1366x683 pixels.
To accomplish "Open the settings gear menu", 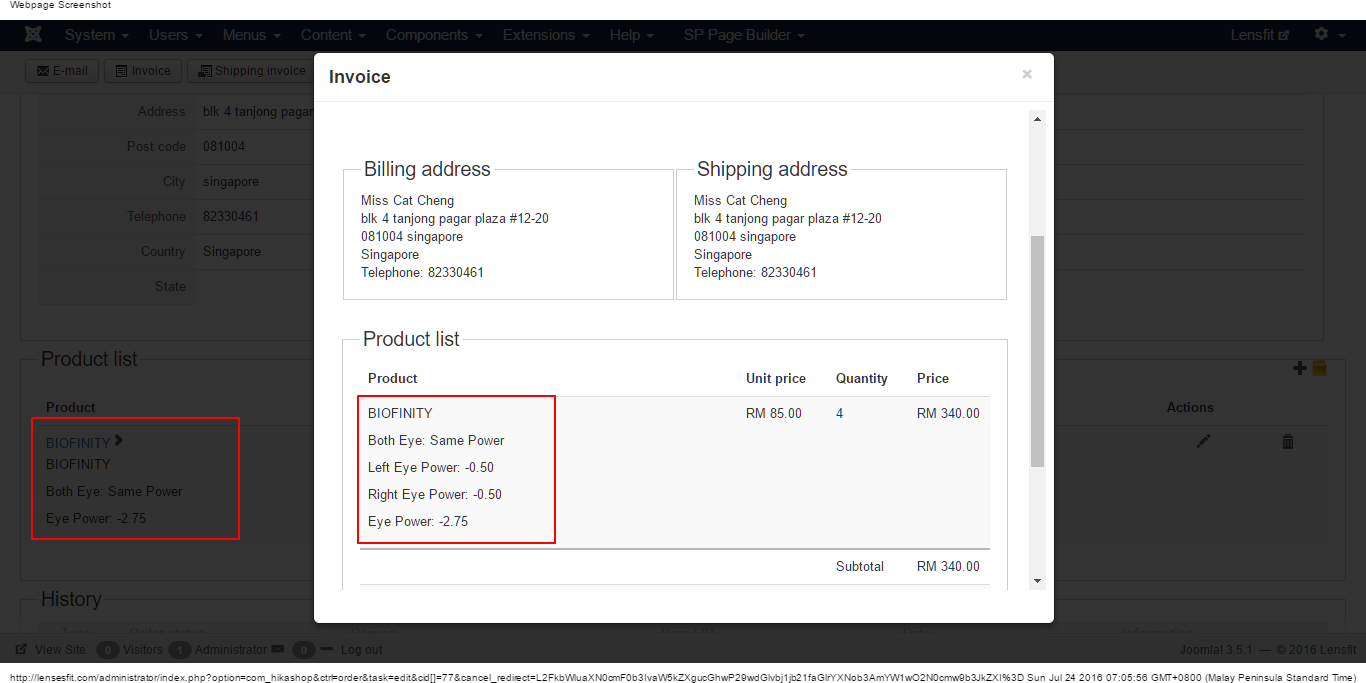I will pyautogui.click(x=1327, y=34).
